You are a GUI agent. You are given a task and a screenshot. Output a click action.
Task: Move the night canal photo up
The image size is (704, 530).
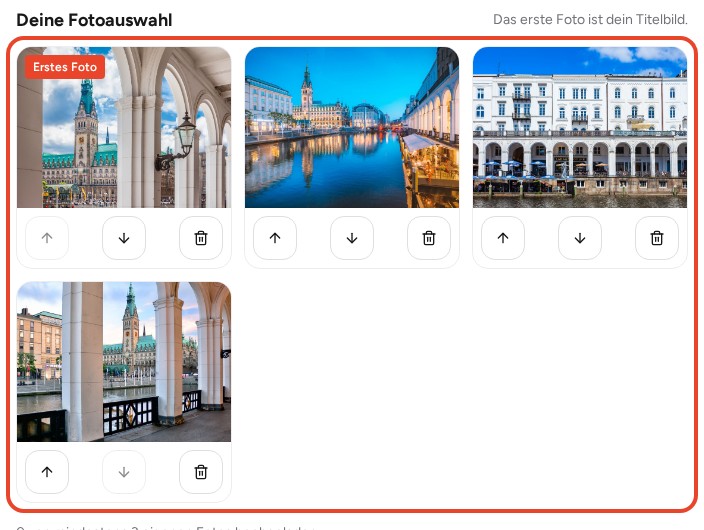(275, 238)
